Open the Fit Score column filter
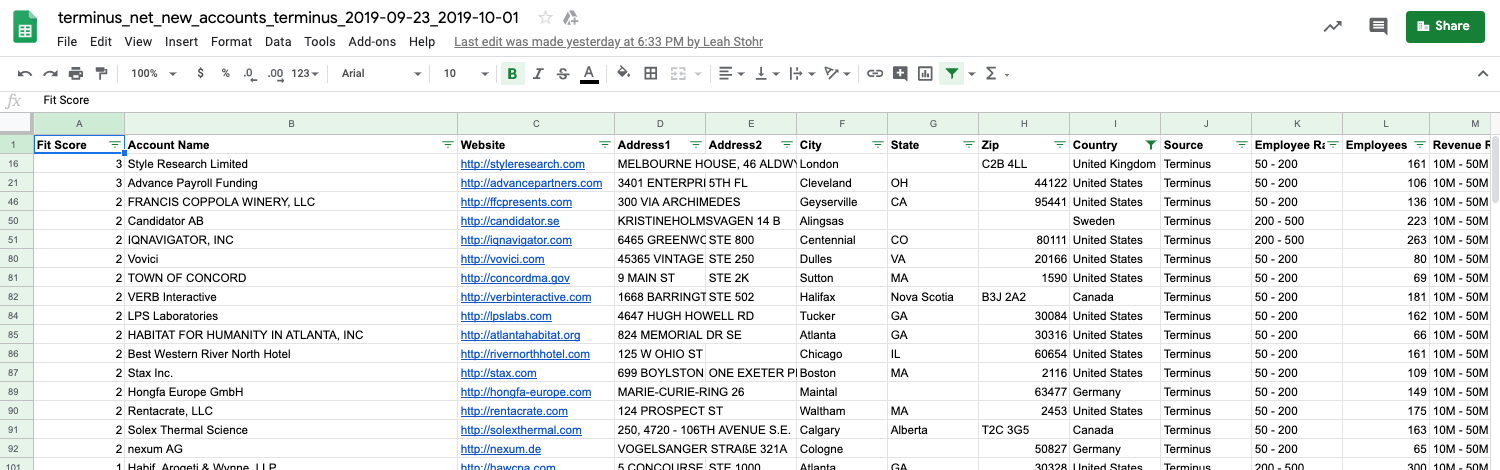Viewport: 1500px width, 470px height. (x=114, y=145)
